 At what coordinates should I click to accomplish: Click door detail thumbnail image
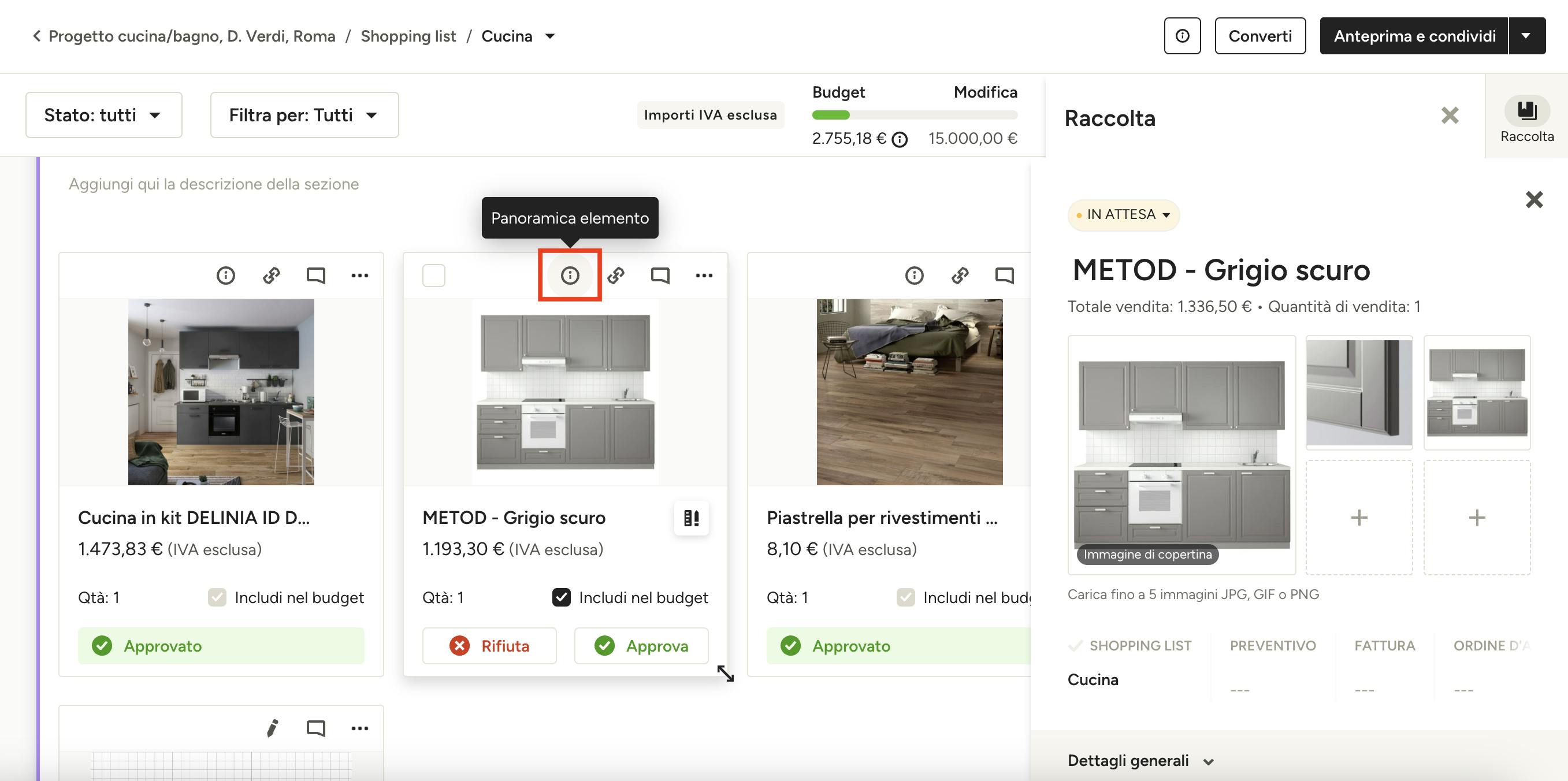click(x=1359, y=393)
